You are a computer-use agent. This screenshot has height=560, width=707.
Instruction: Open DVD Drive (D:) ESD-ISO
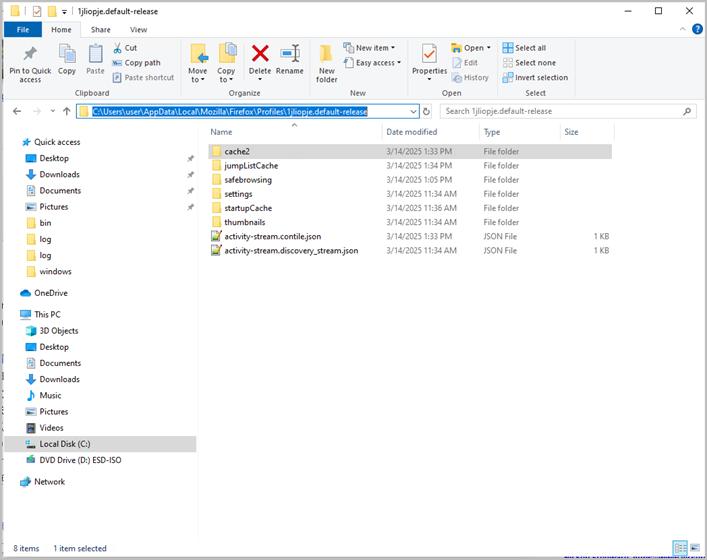[x=74, y=460]
